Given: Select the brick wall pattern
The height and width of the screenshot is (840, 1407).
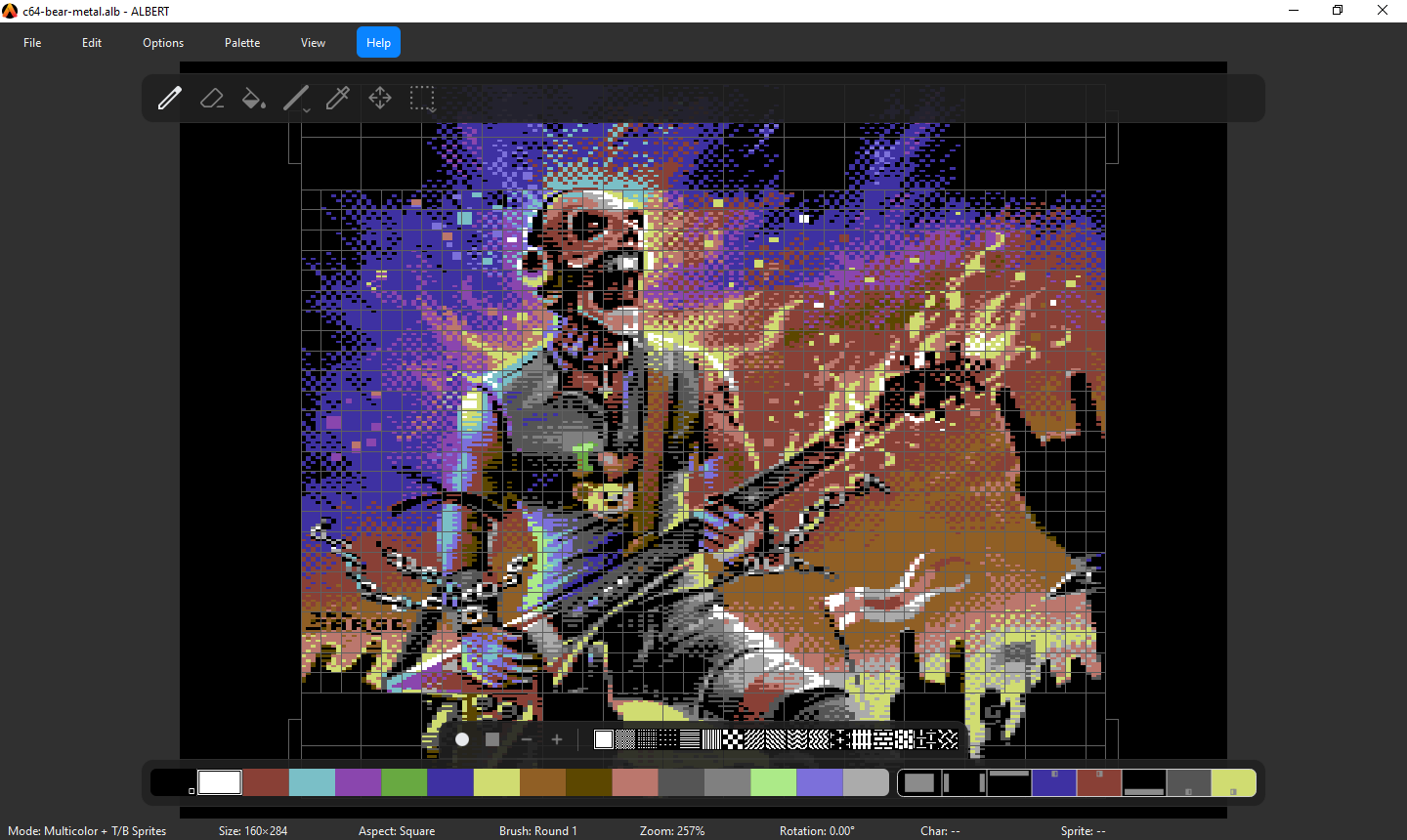Looking at the screenshot, I should tap(883, 739).
